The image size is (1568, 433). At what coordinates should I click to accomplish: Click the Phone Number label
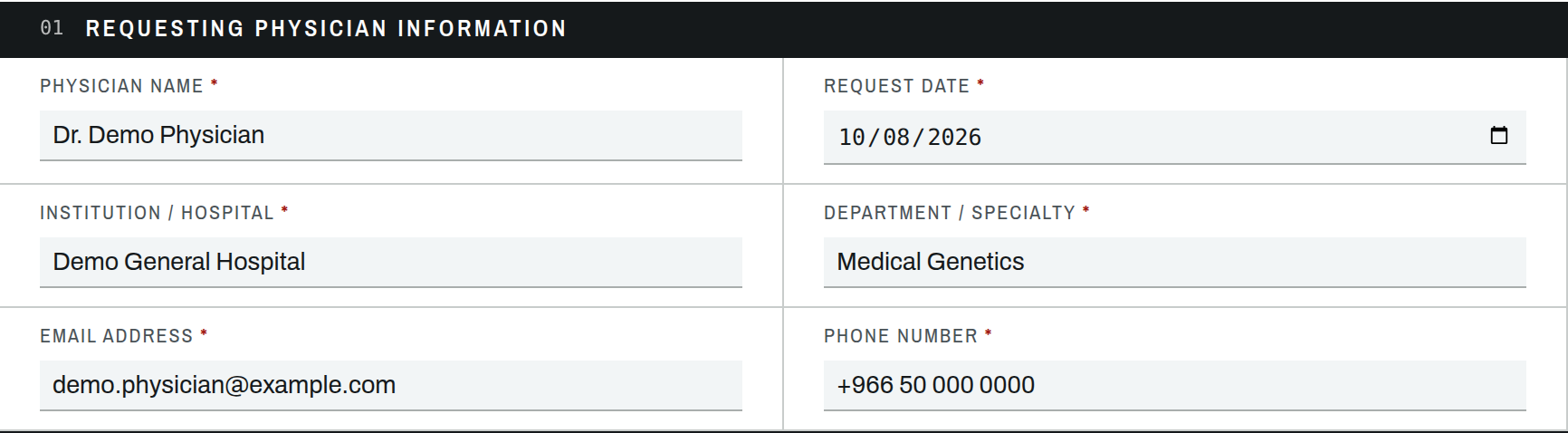[x=901, y=336]
